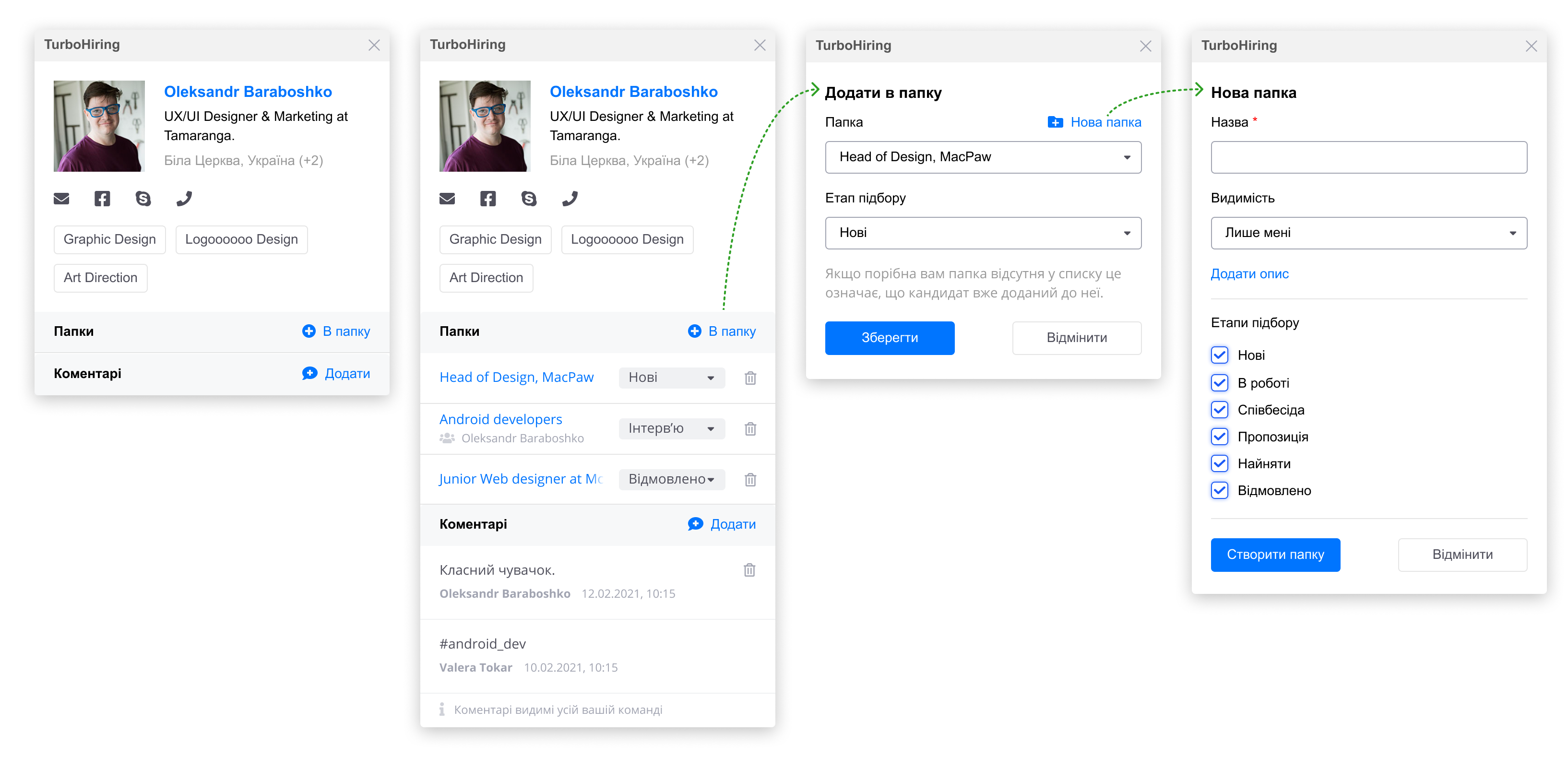Click the email icon in second TurboHiring panel
Screen dimensions: 1568x757
click(447, 199)
